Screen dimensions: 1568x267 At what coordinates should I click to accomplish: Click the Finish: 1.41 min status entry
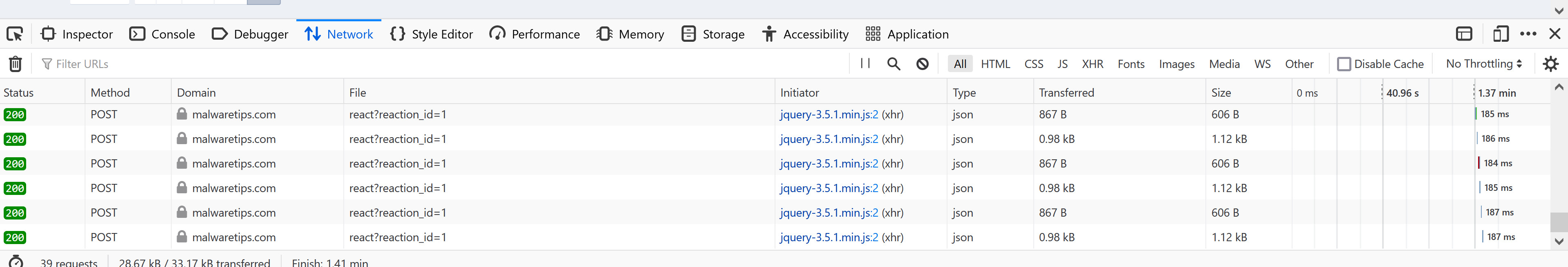click(x=330, y=263)
